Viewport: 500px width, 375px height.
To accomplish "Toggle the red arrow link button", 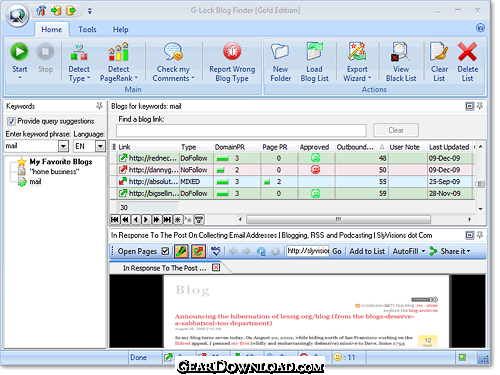I will click(x=198, y=251).
